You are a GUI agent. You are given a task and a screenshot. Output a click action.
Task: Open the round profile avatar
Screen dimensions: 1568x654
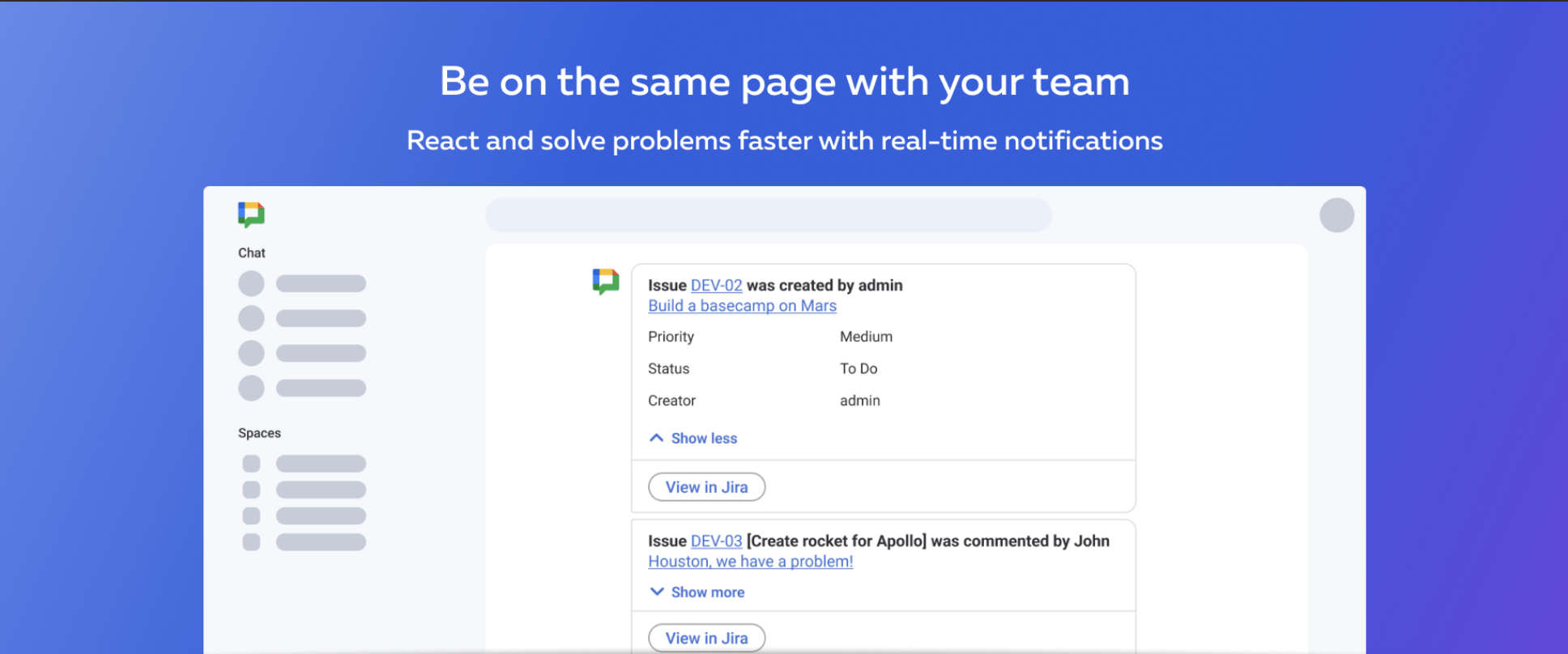tap(1336, 215)
